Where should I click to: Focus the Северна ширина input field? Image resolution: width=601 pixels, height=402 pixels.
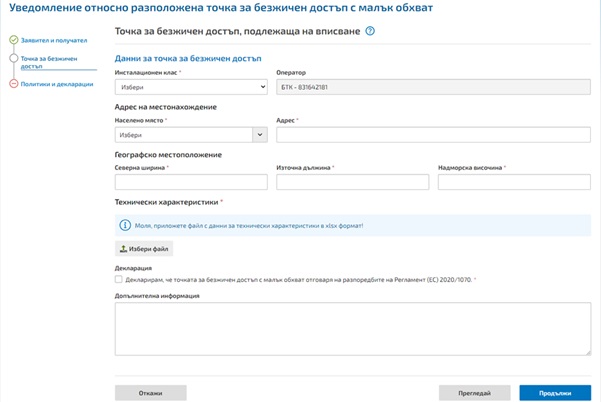pyautogui.click(x=191, y=182)
